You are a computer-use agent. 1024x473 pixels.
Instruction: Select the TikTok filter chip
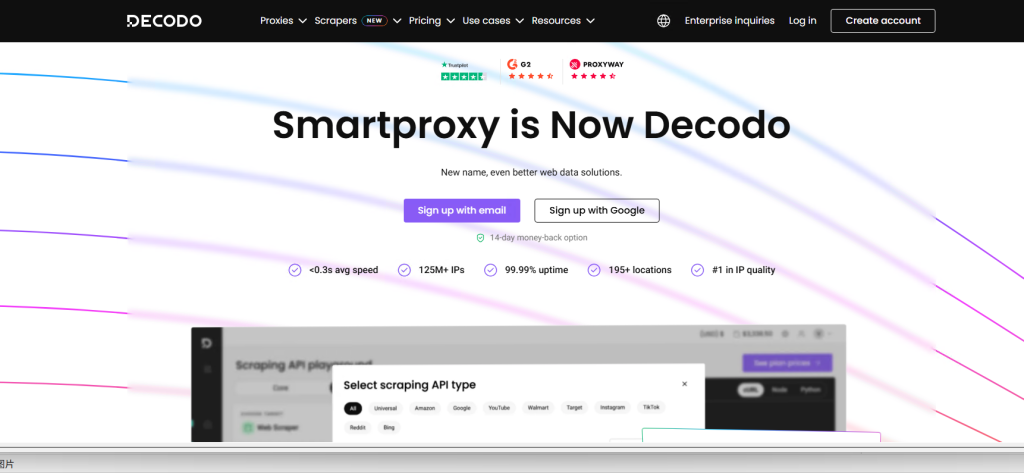point(651,407)
